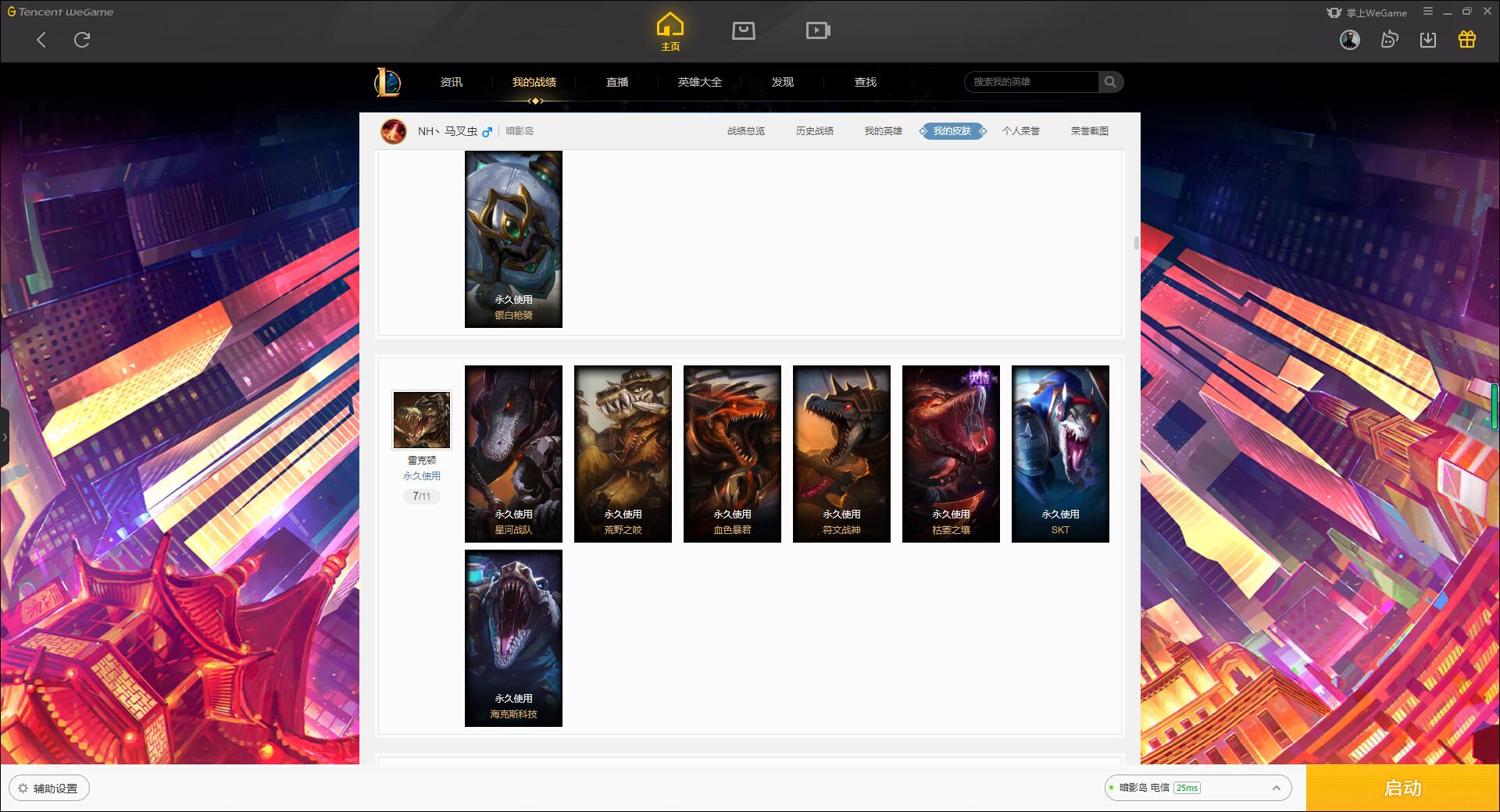1500x812 pixels.
Task: Open the 发现 tab
Action: [x=783, y=82]
